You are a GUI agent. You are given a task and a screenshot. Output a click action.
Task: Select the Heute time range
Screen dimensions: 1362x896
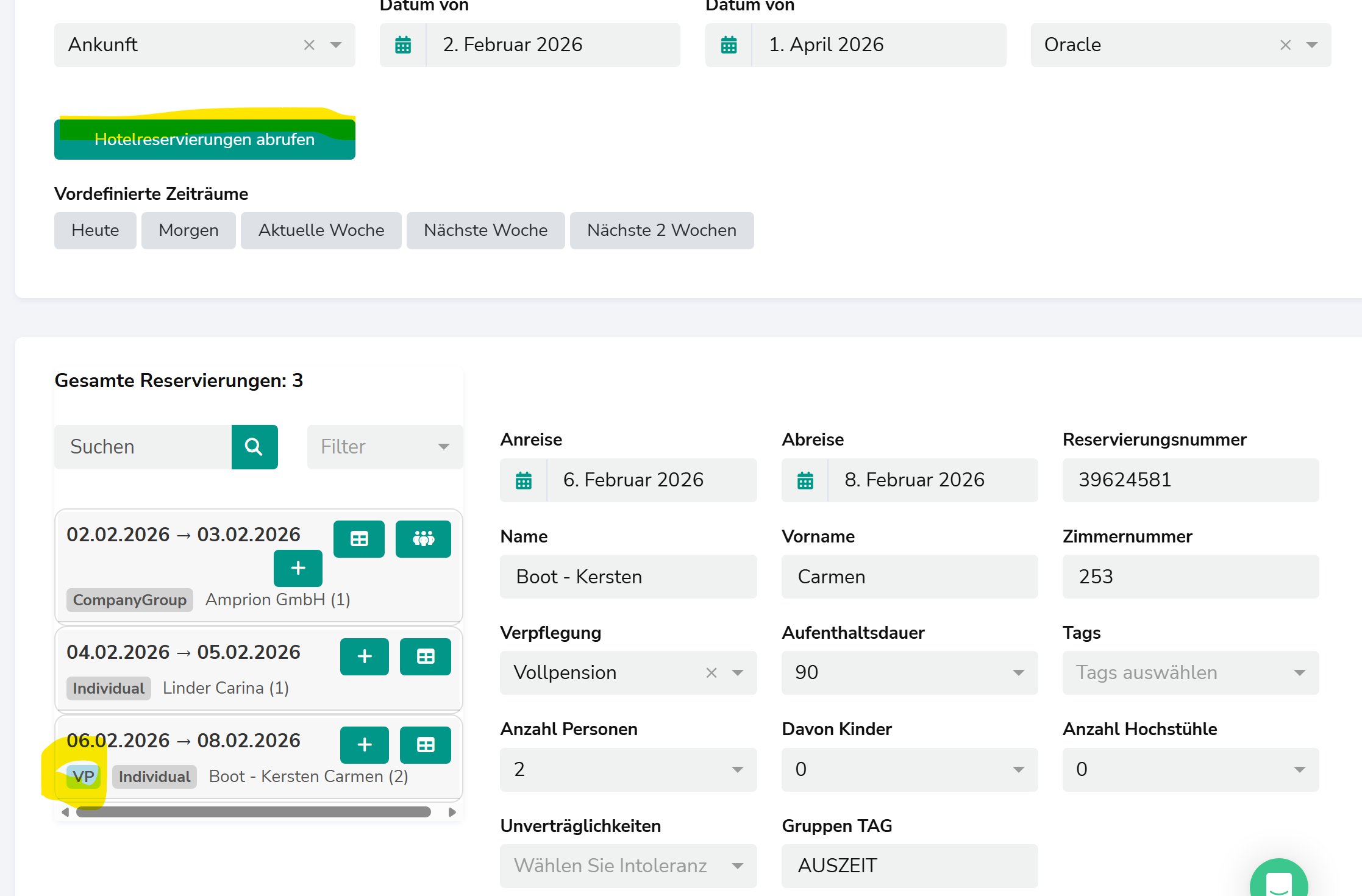coord(95,230)
